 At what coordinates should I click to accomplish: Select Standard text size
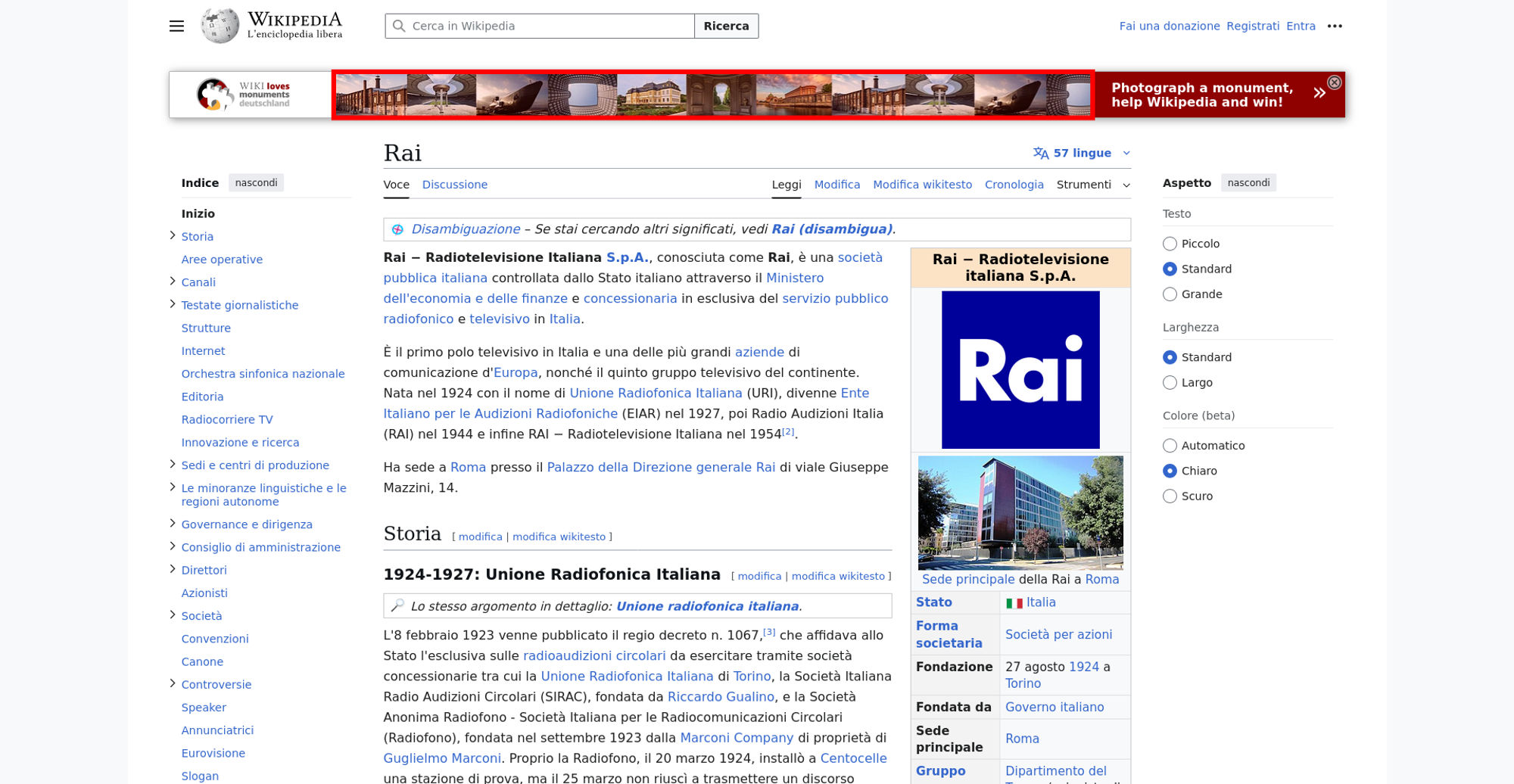[1170, 269]
